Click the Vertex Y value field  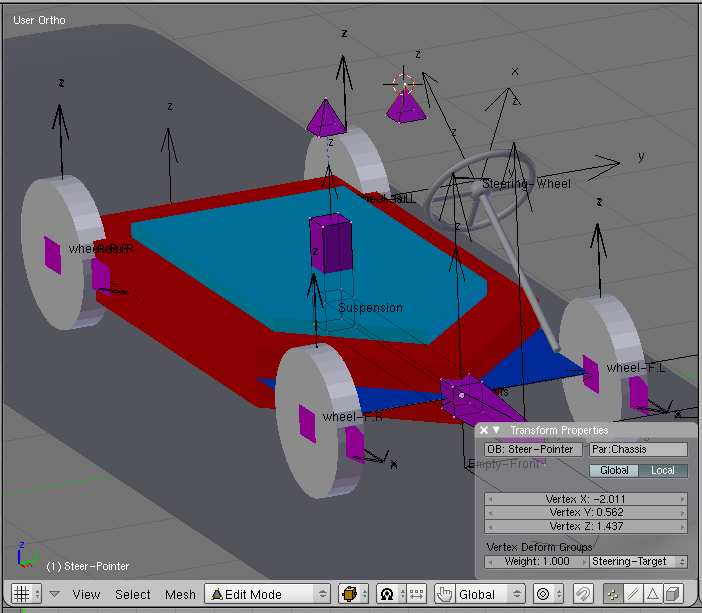586,512
